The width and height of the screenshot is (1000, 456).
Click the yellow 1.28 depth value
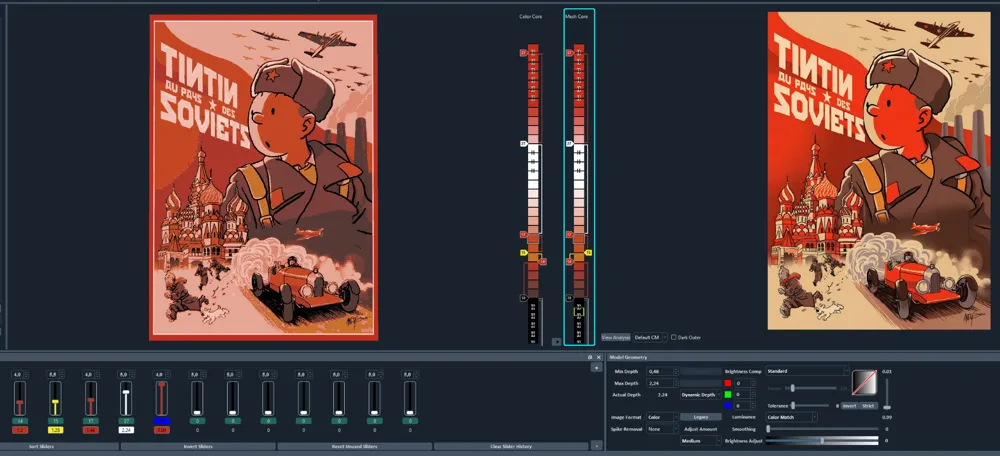(55, 430)
